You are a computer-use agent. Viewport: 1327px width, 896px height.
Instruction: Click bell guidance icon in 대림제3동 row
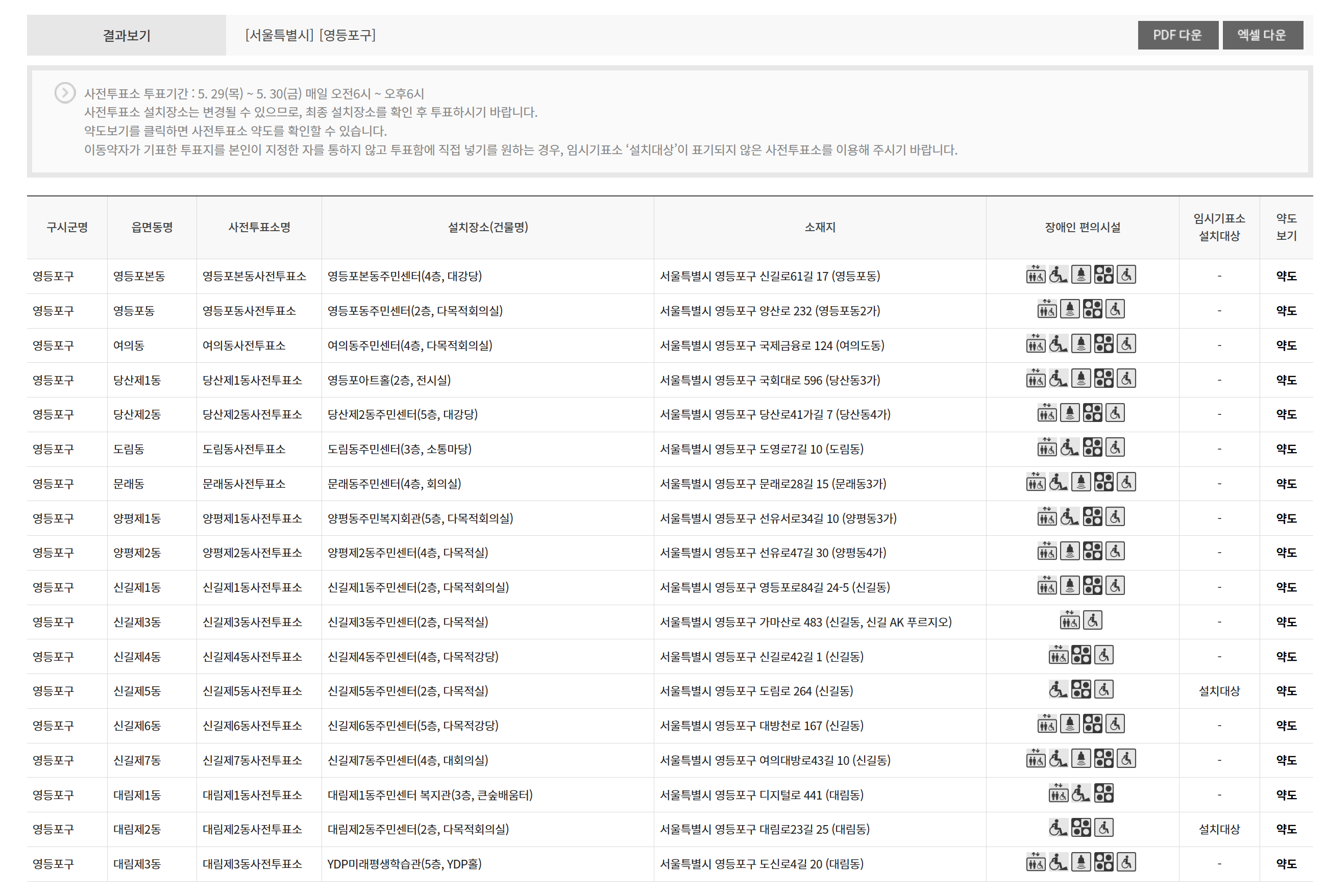coord(1080,863)
